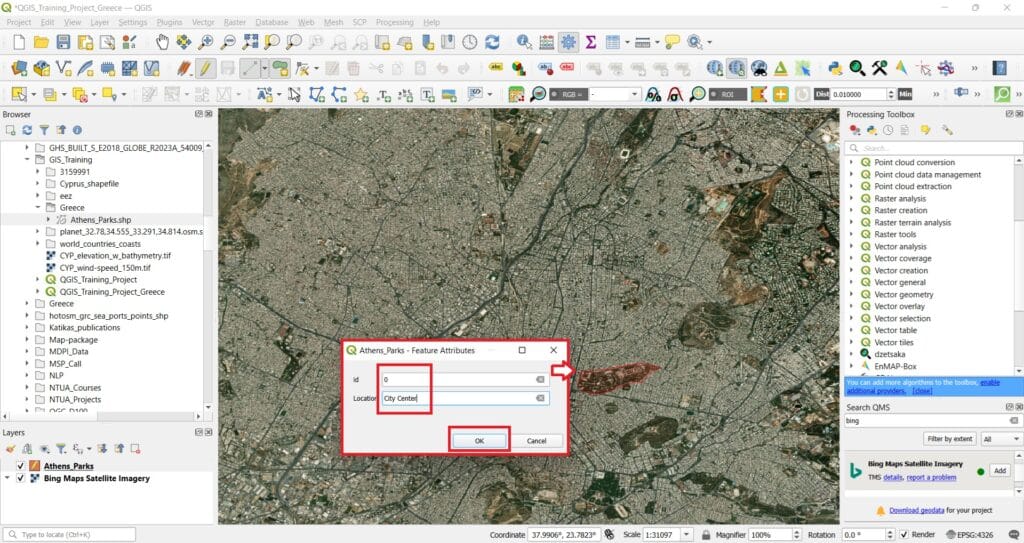
Task: Expand the Greece folder under GIS_Training
Action: click(x=38, y=208)
